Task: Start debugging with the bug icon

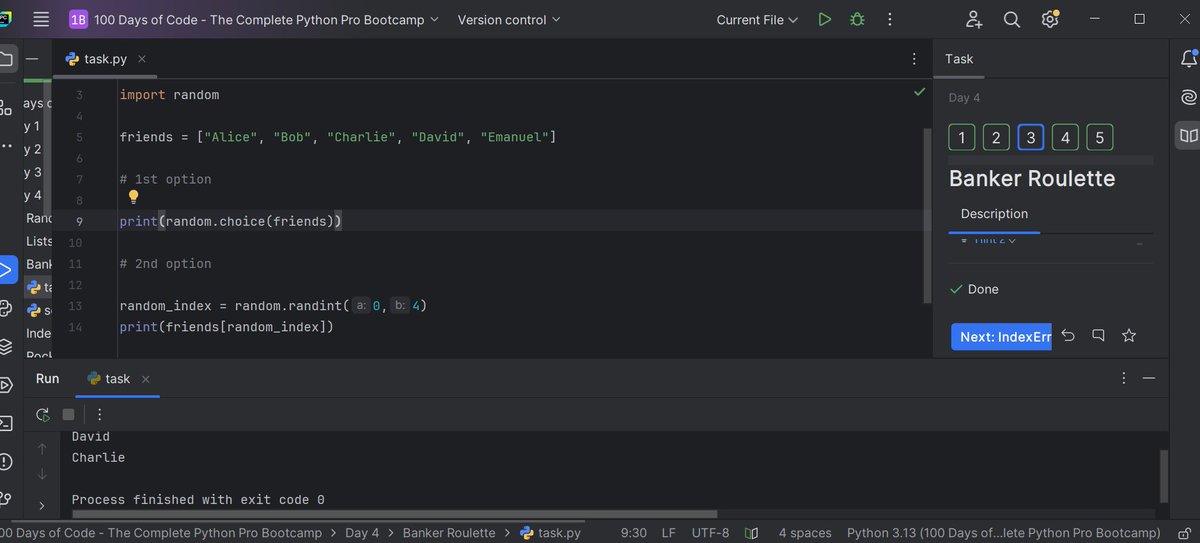Action: click(857, 19)
